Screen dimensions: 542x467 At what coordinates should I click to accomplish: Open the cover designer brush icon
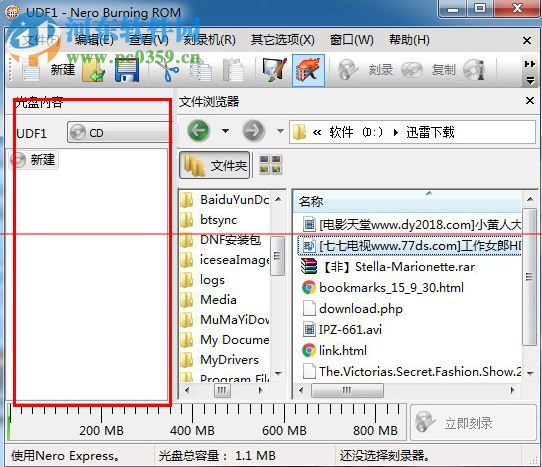pos(274,70)
